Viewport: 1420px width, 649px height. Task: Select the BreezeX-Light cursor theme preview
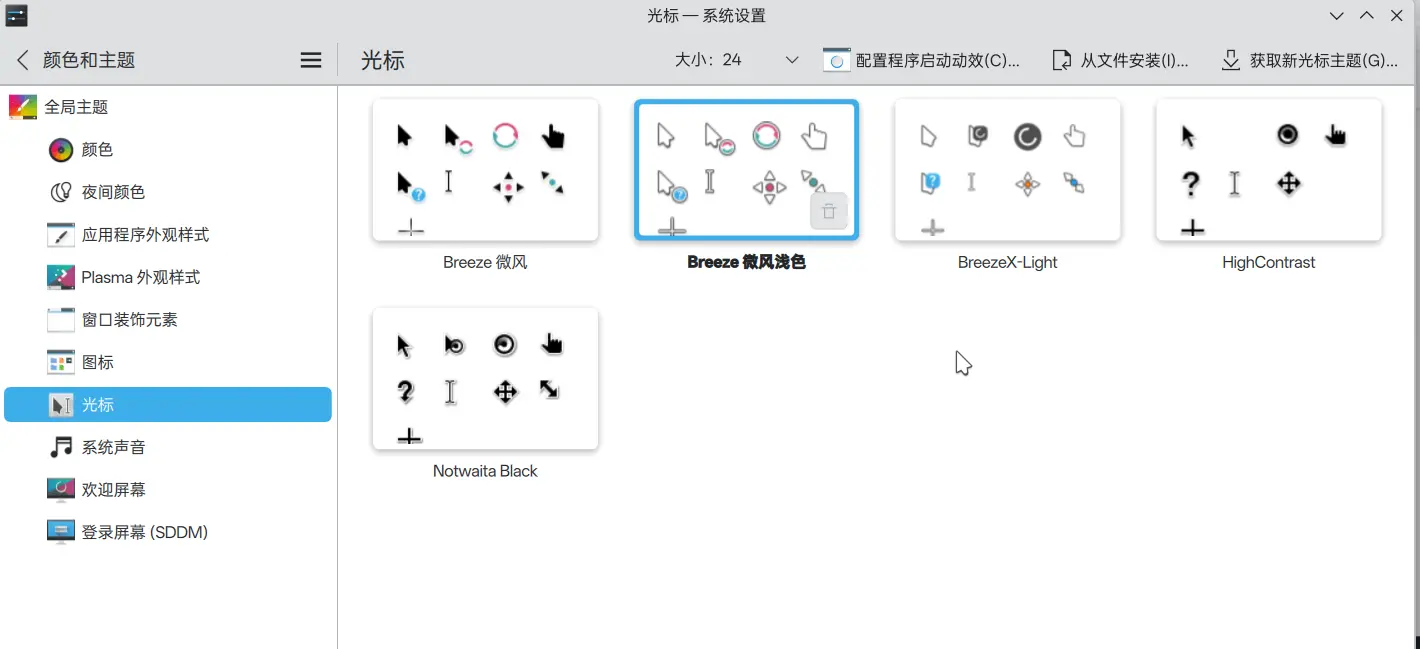[x=1008, y=170]
